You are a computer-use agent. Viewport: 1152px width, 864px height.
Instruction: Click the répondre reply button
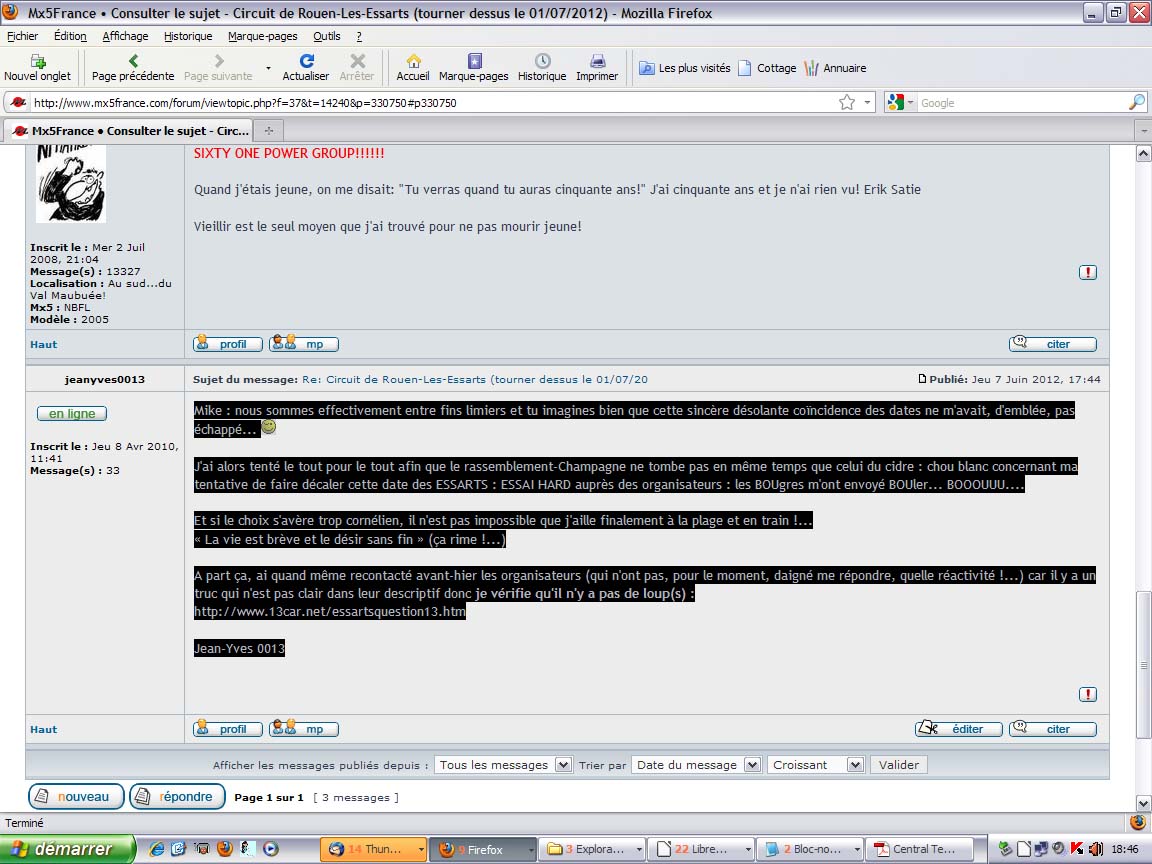click(177, 796)
